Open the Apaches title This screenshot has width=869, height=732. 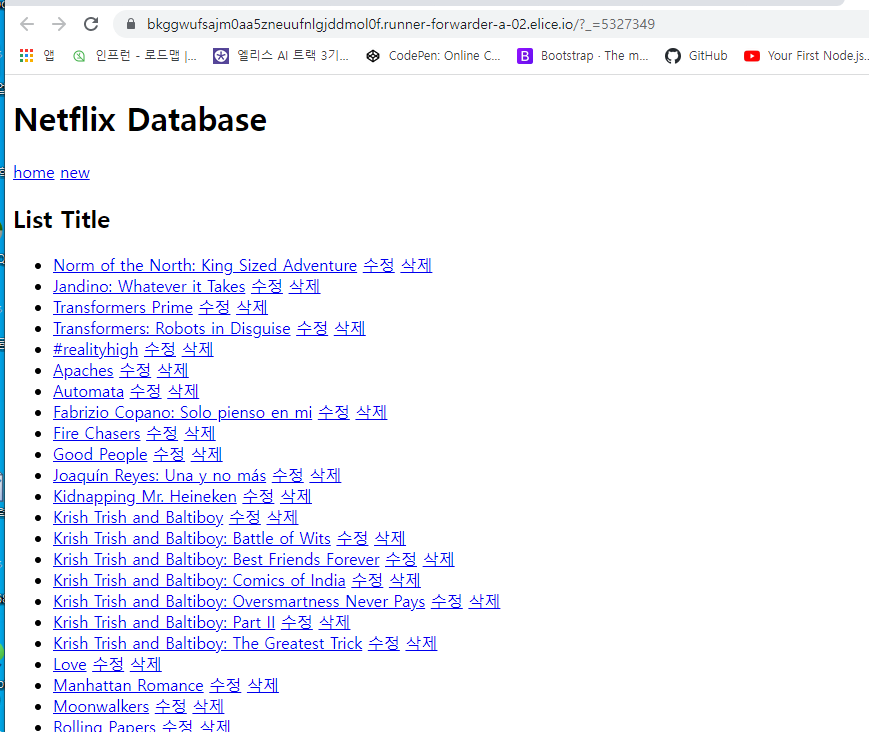(x=83, y=371)
